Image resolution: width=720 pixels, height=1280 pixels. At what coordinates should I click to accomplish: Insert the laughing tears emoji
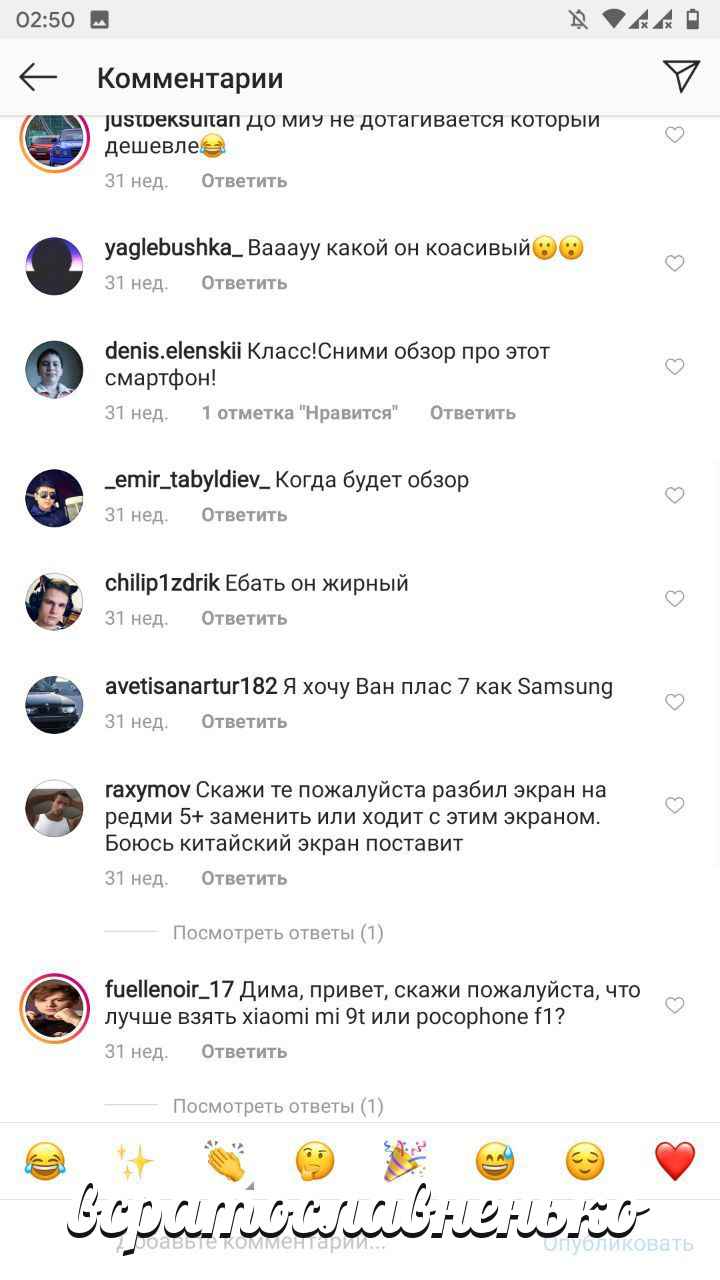click(45, 1161)
